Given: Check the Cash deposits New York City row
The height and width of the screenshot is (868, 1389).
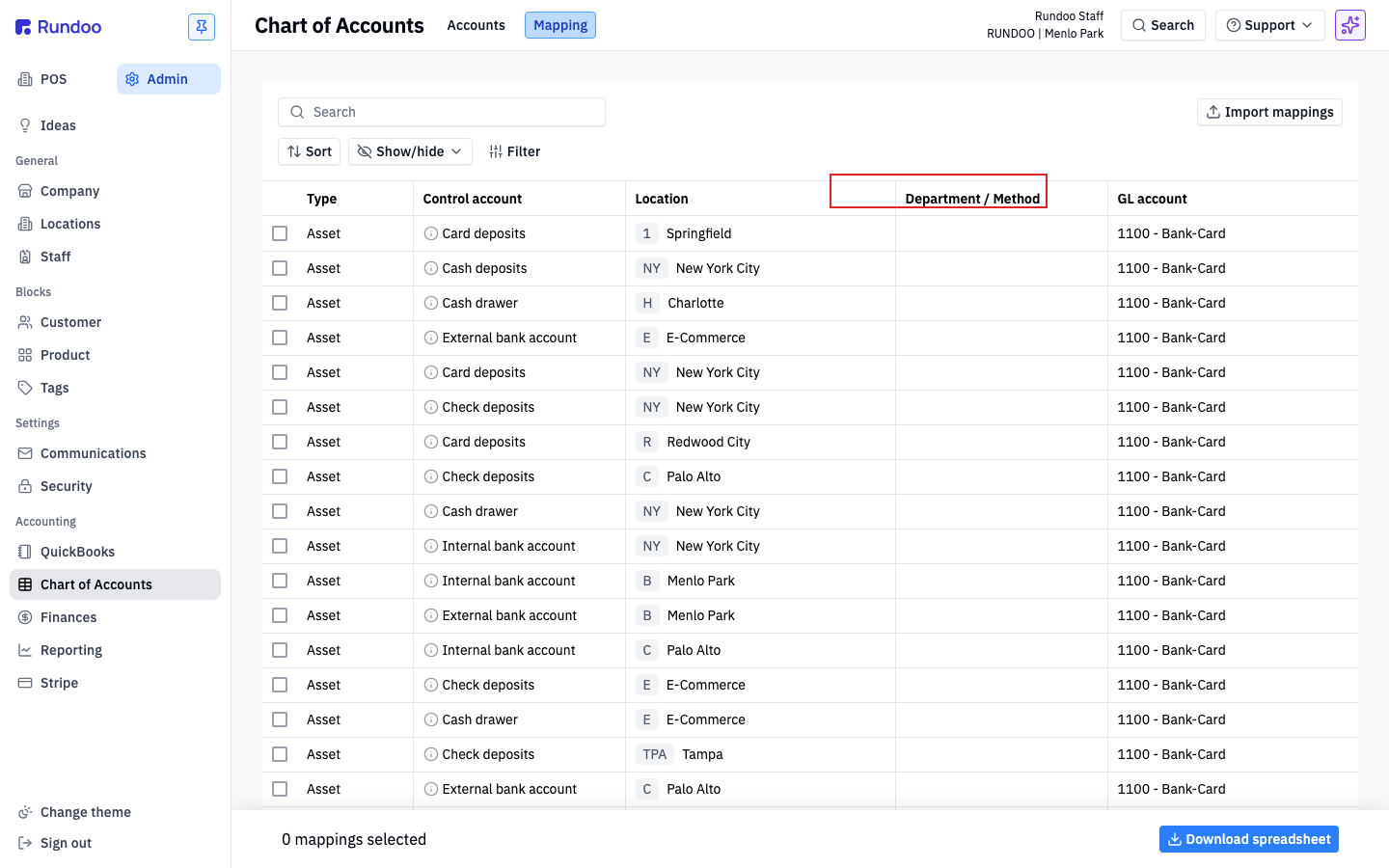Looking at the screenshot, I should coord(280,268).
